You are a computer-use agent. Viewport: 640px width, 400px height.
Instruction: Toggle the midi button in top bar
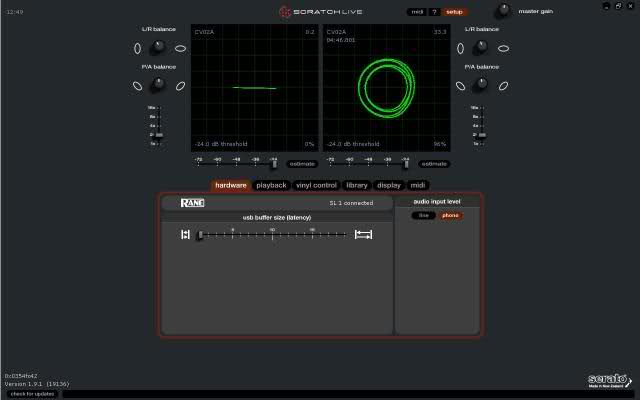417,12
